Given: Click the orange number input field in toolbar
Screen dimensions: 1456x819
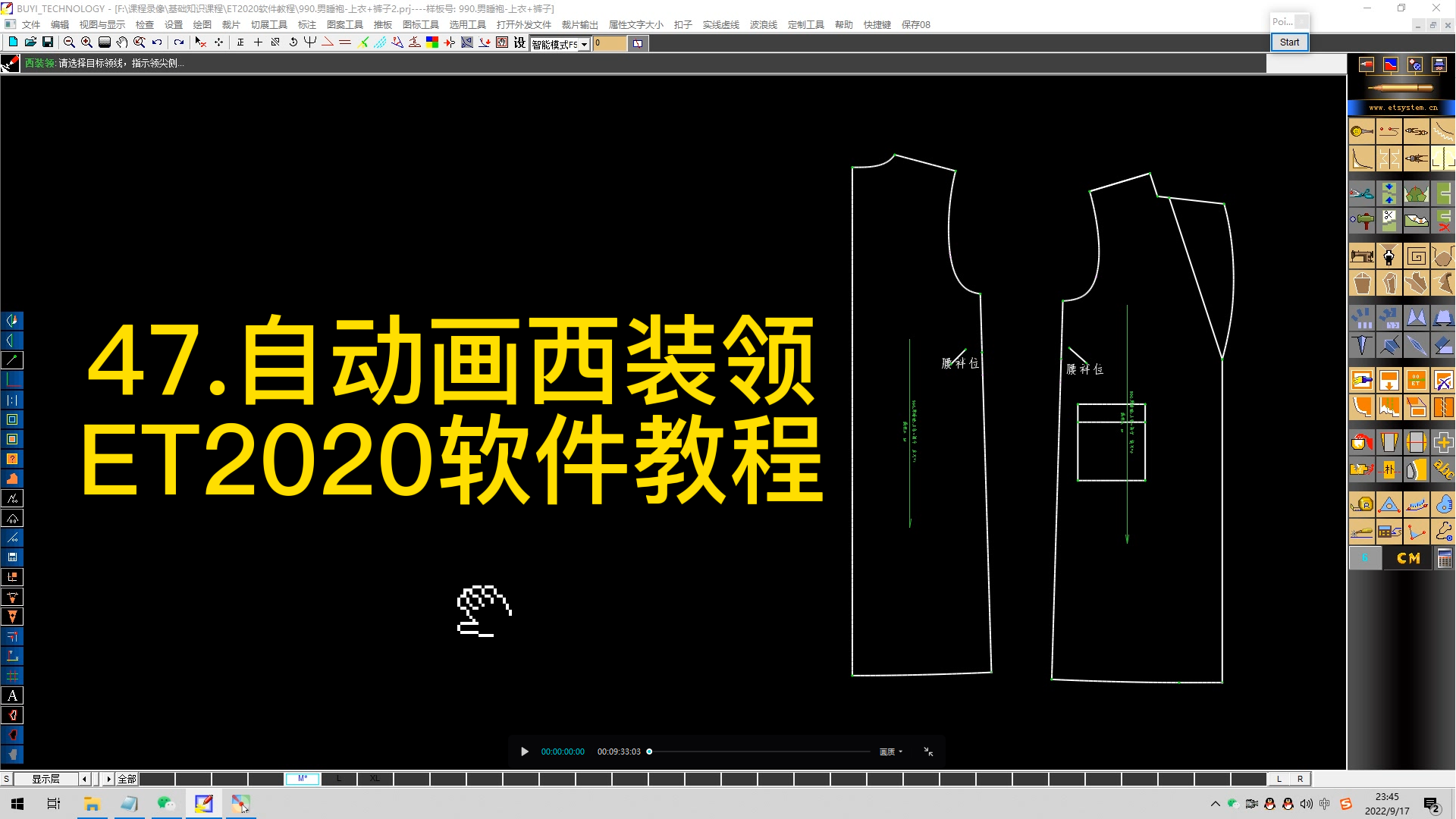Looking at the screenshot, I should [x=610, y=43].
